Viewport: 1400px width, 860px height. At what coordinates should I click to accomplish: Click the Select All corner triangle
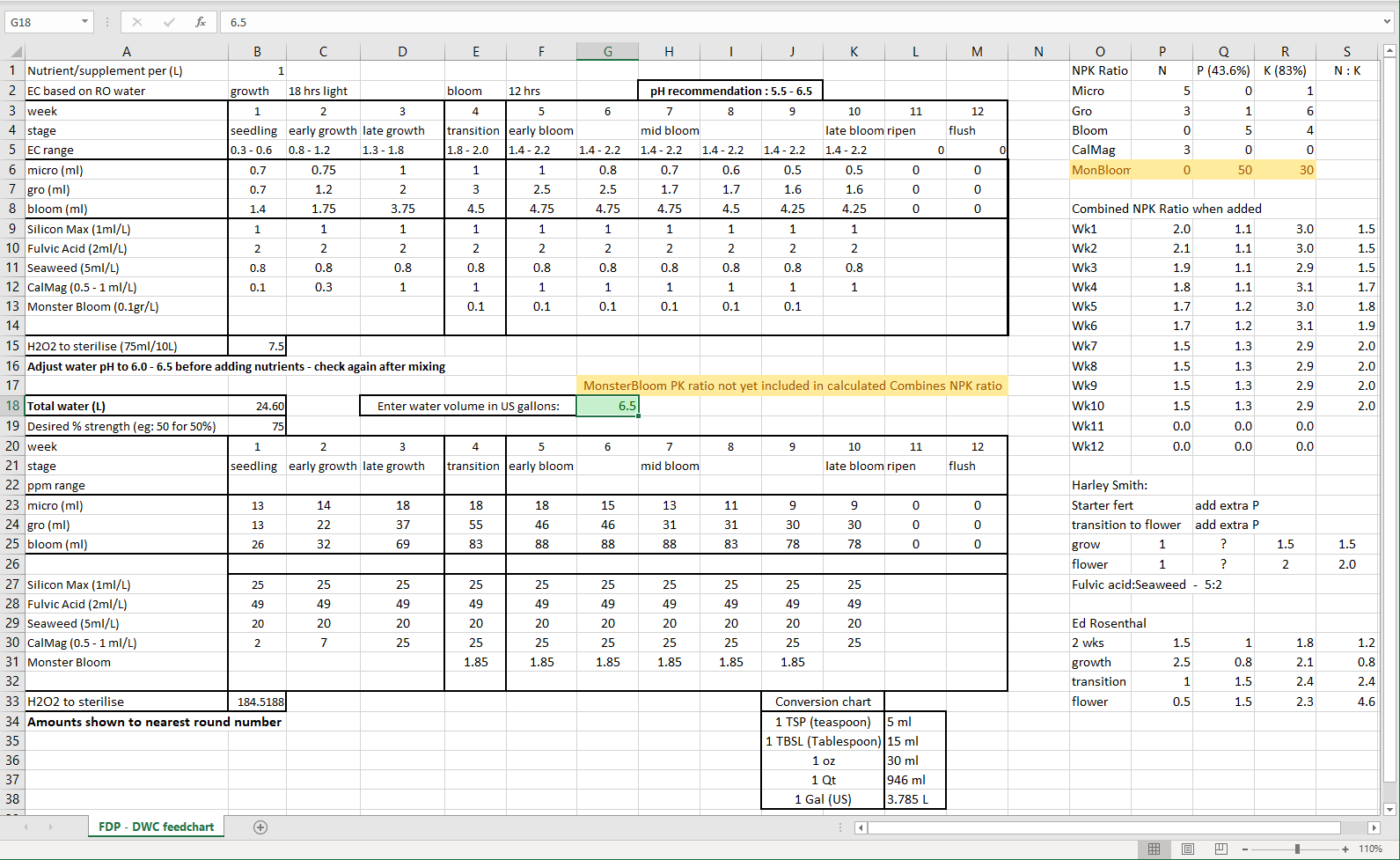tap(12, 51)
